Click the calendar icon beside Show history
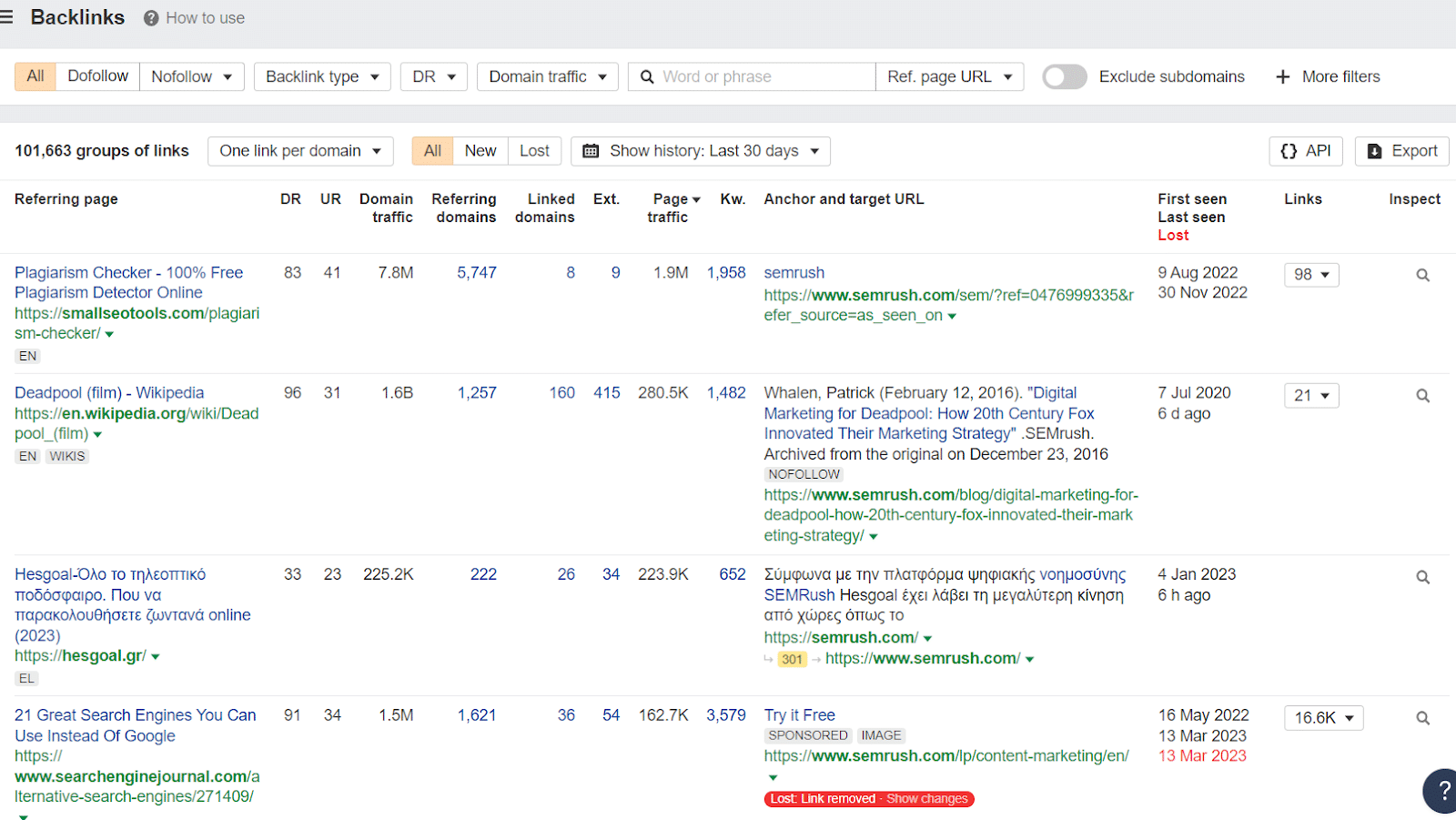Viewport: 1456px width, 820px height. point(590,150)
